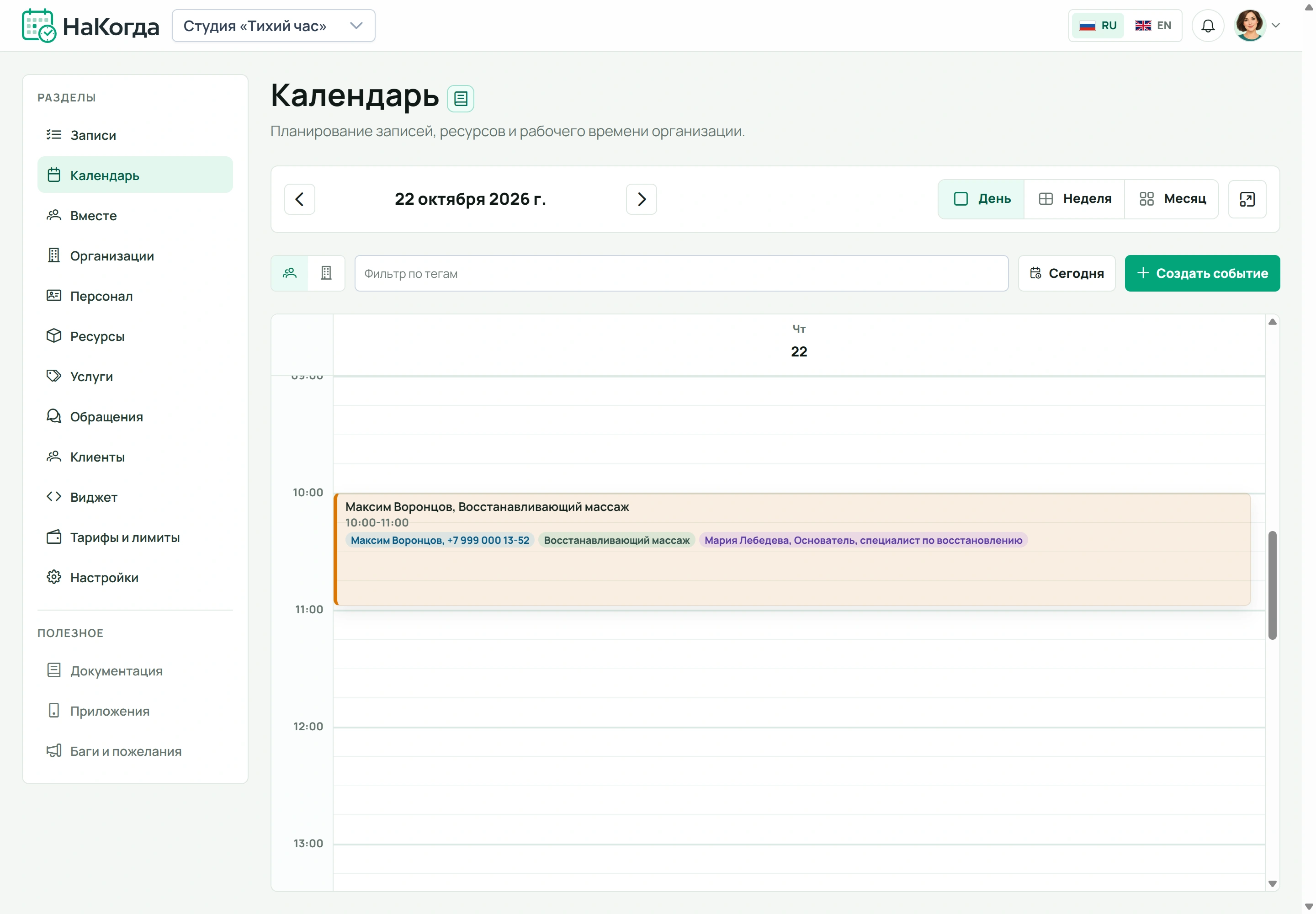This screenshot has width=1316, height=914.
Task: Click the Клиенты people icon
Action: [x=54, y=457]
